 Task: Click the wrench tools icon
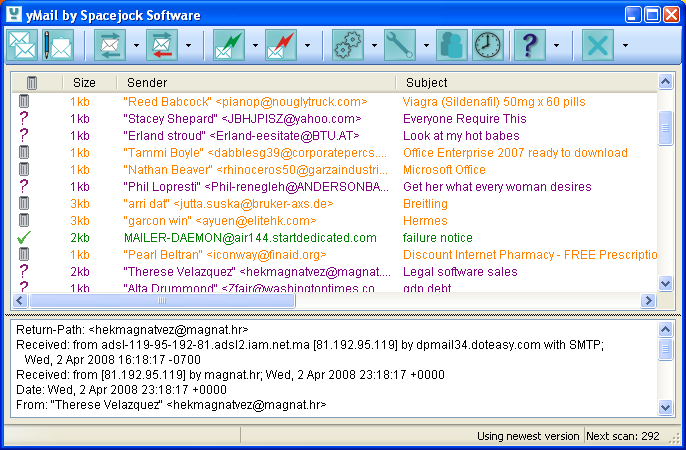tap(399, 45)
